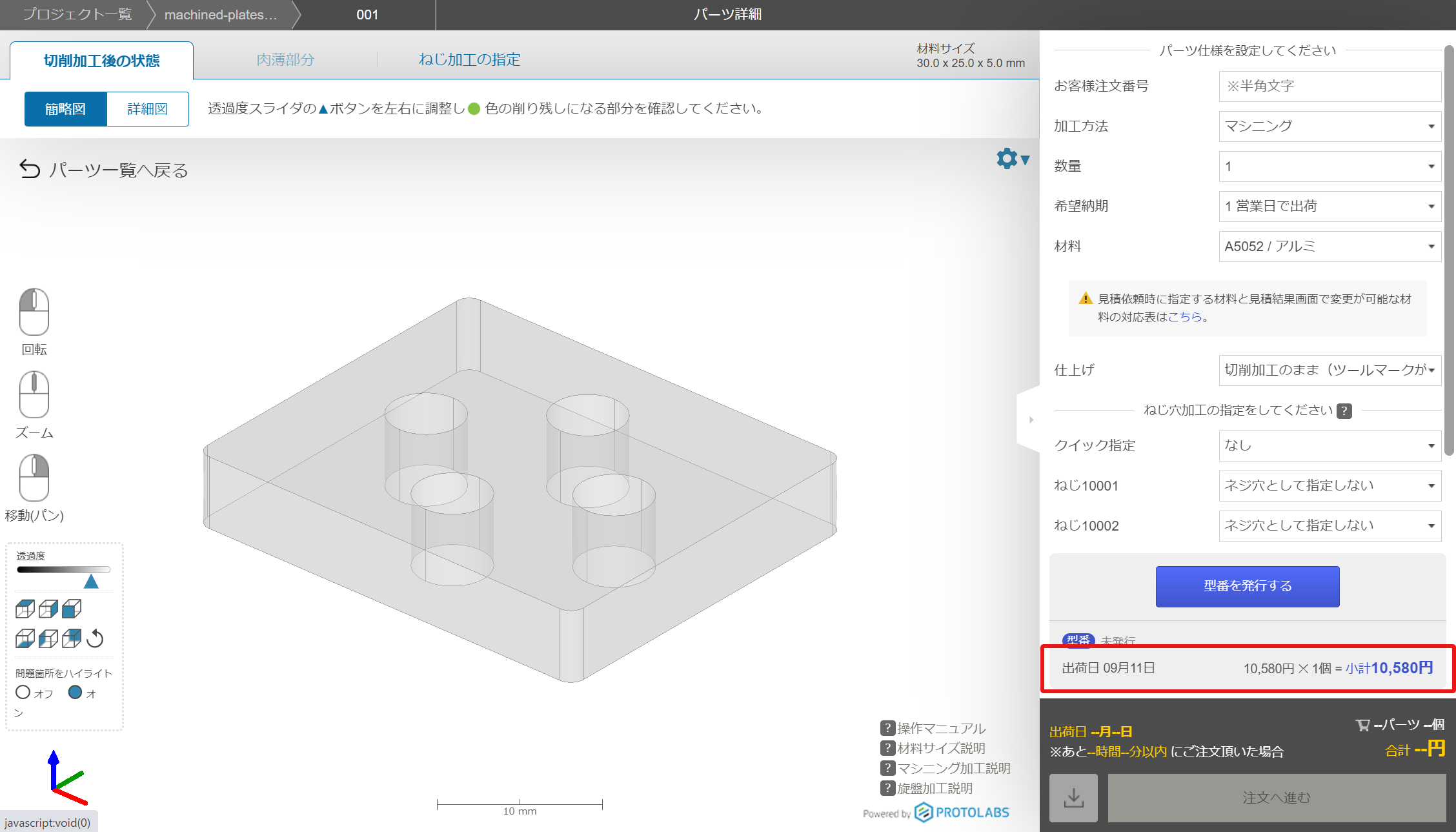Open the 切削加工後の状態 tab
The width and height of the screenshot is (1456, 832).
coord(101,61)
